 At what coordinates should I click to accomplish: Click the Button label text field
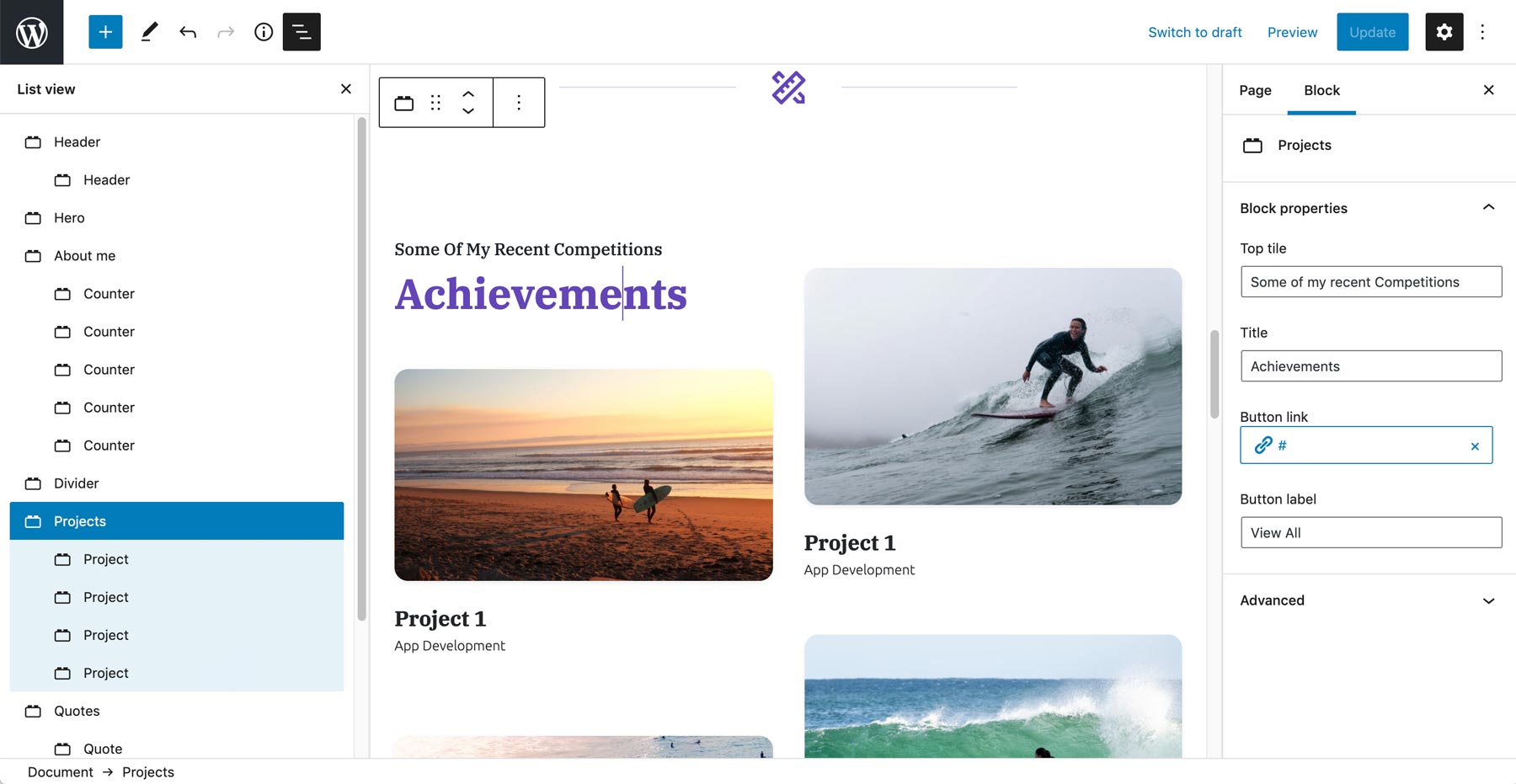point(1371,532)
